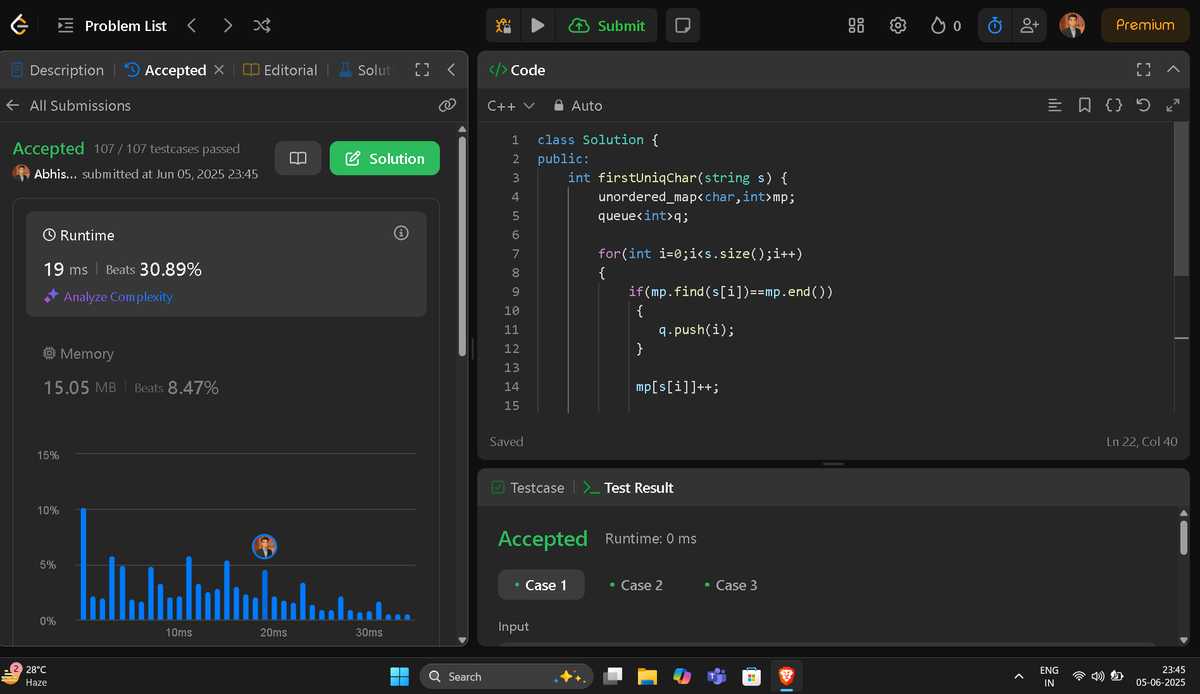Reset code with the undo arrow icon
Viewport: 1200px width, 694px height.
pos(1144,105)
